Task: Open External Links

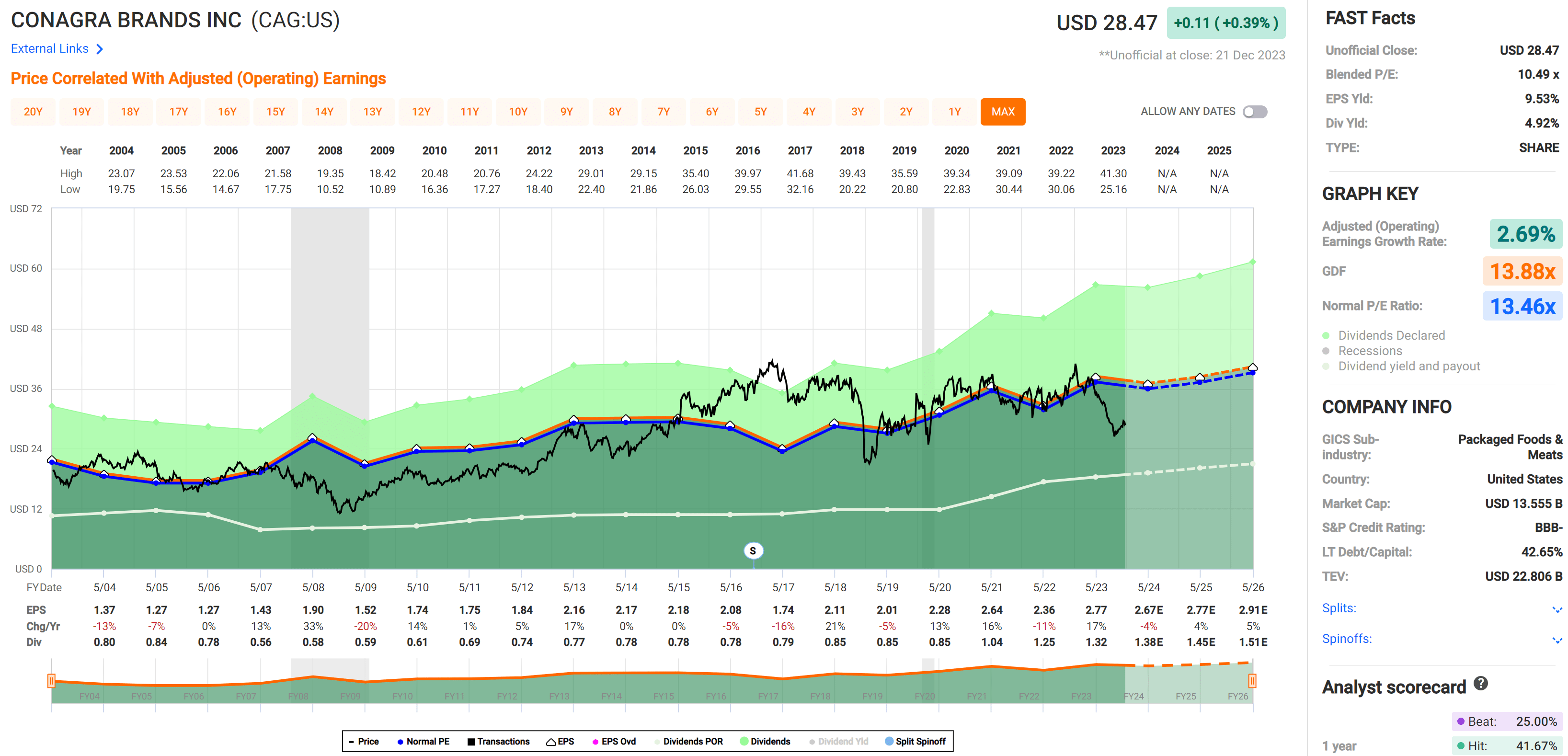Action: pos(49,49)
